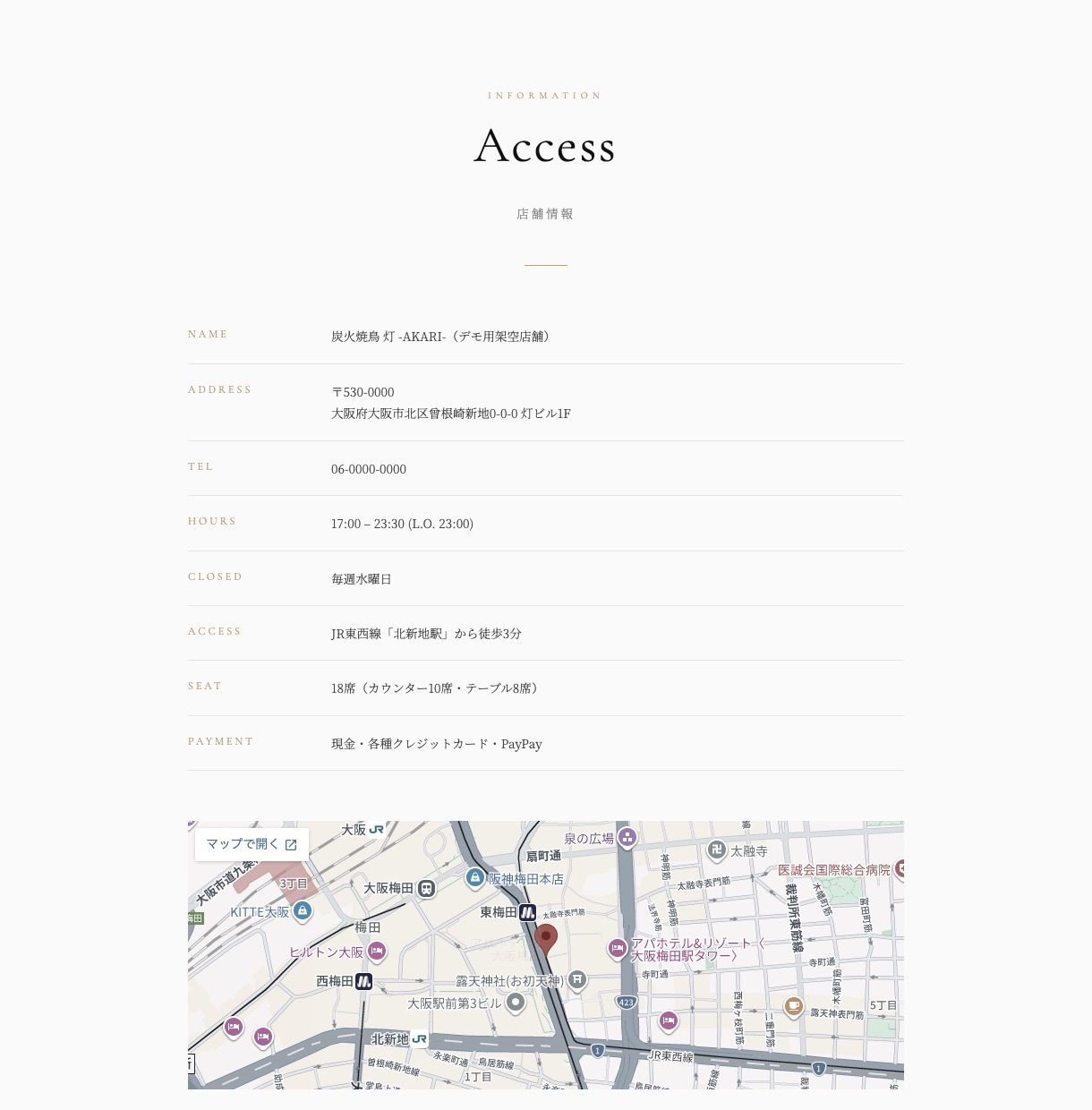
Task: Click the red location pin on map
Action: (x=546, y=940)
